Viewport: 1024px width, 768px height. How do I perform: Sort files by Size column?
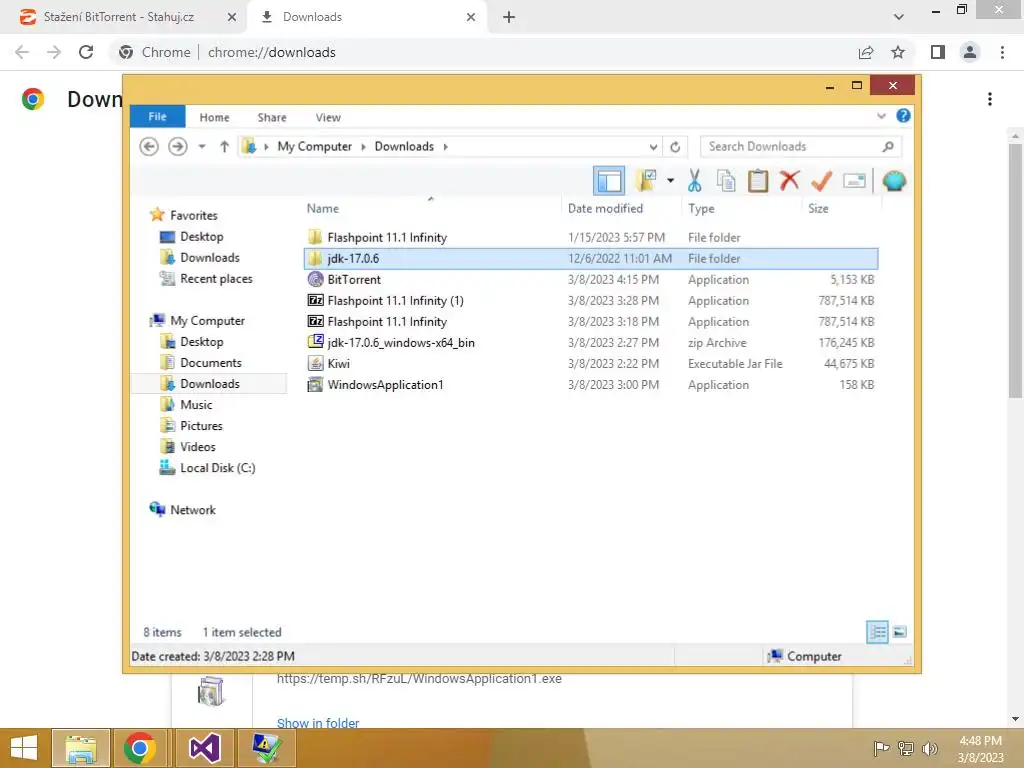point(818,208)
